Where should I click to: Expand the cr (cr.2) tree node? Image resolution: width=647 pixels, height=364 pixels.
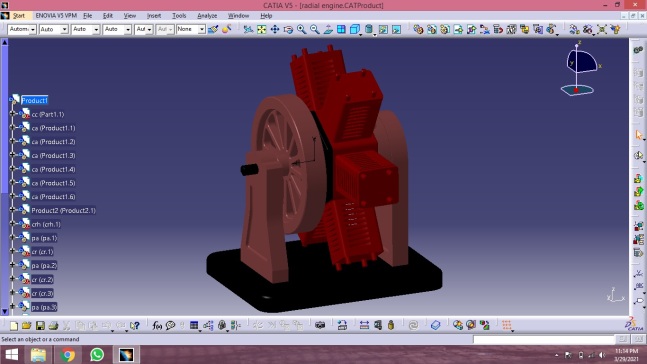(12, 279)
